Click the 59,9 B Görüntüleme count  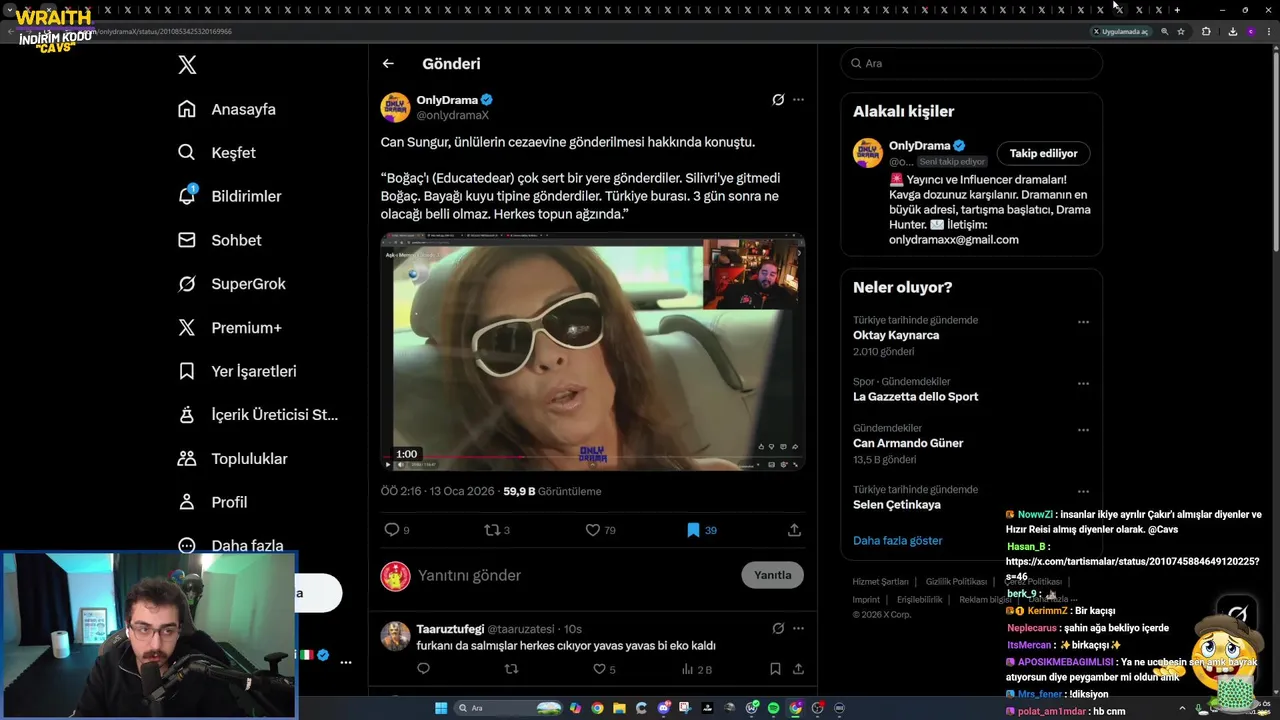[552, 491]
